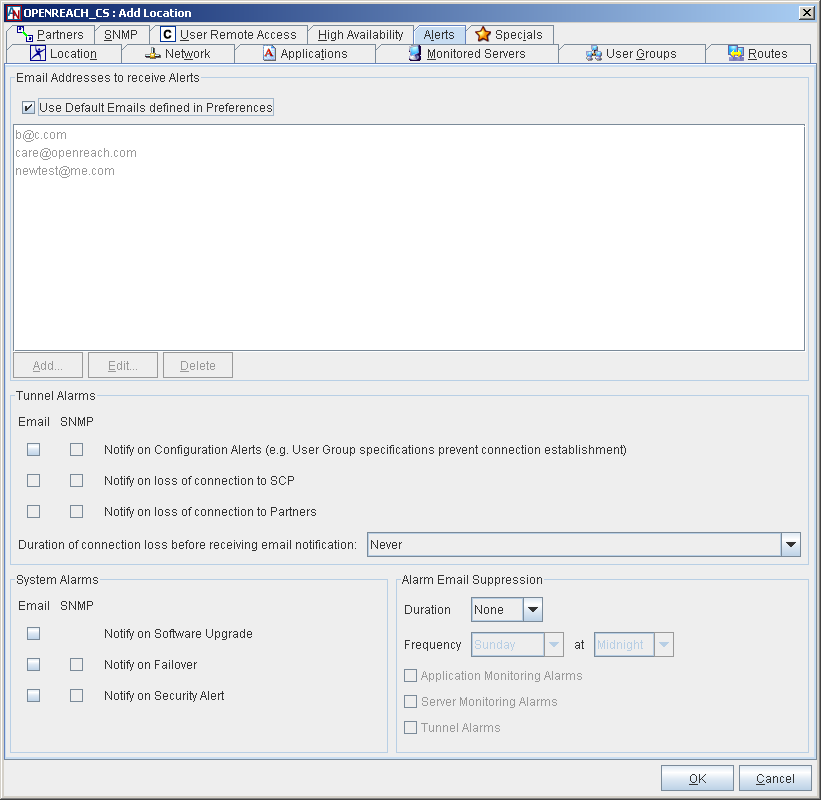Open the User Groups tab

click(x=631, y=53)
